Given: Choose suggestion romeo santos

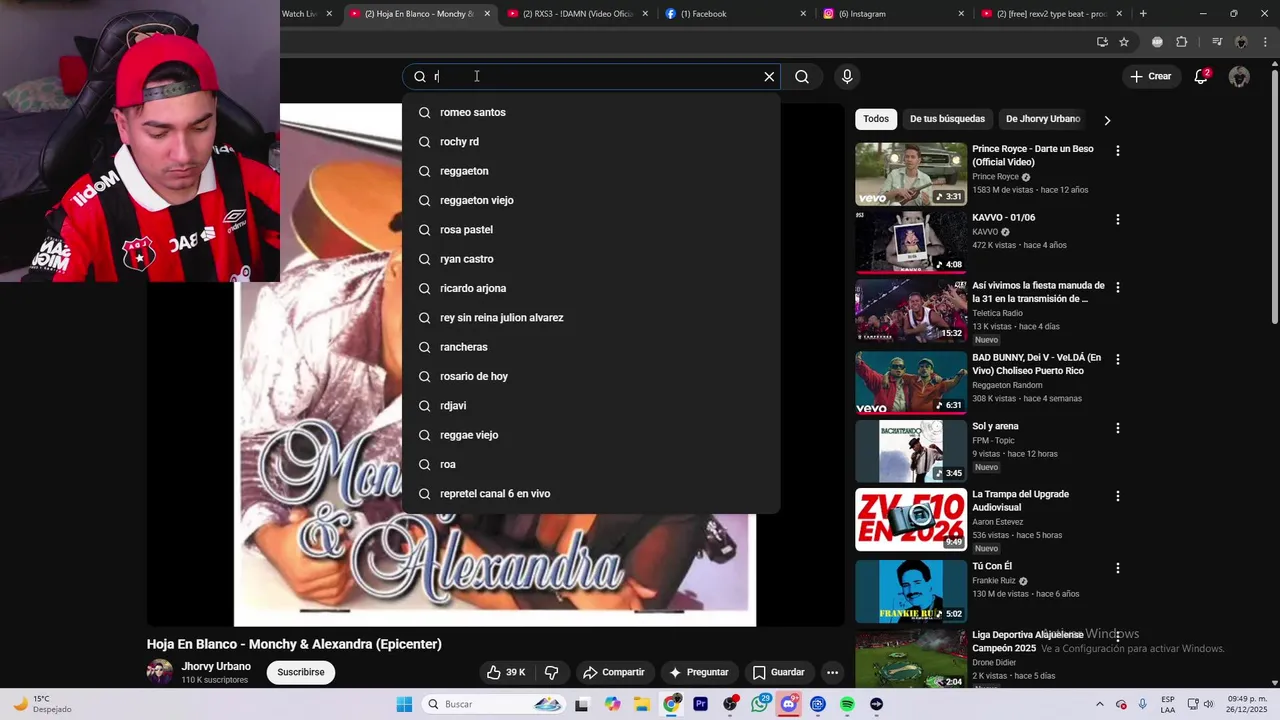Looking at the screenshot, I should 590,112.
